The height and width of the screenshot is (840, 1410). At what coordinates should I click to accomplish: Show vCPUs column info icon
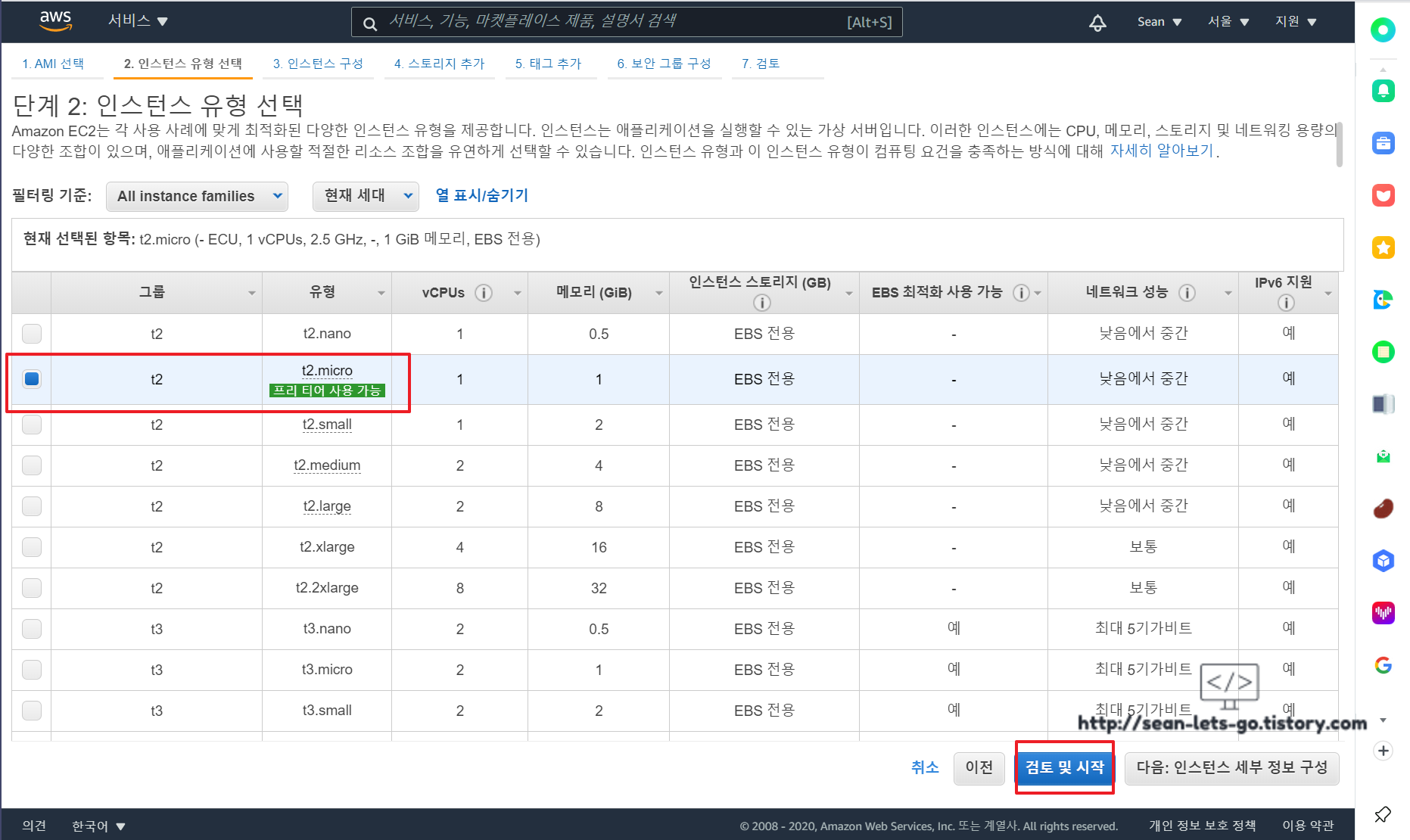click(484, 293)
